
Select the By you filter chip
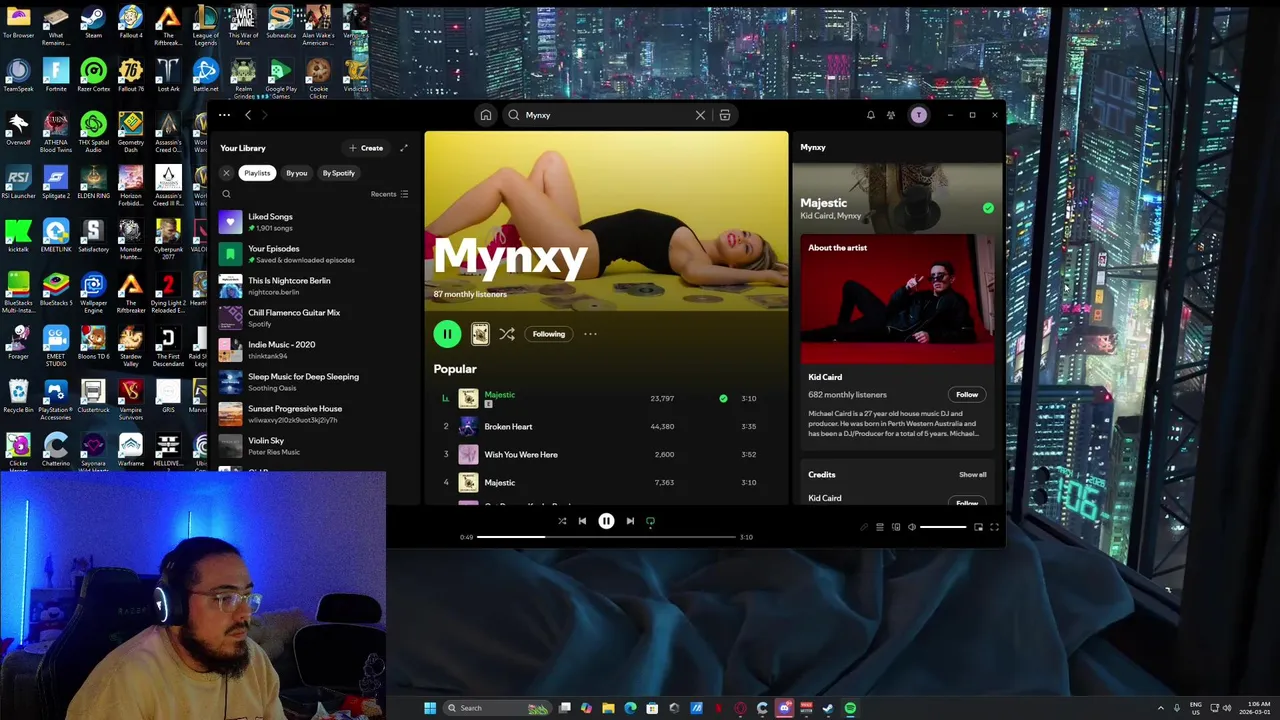[296, 173]
